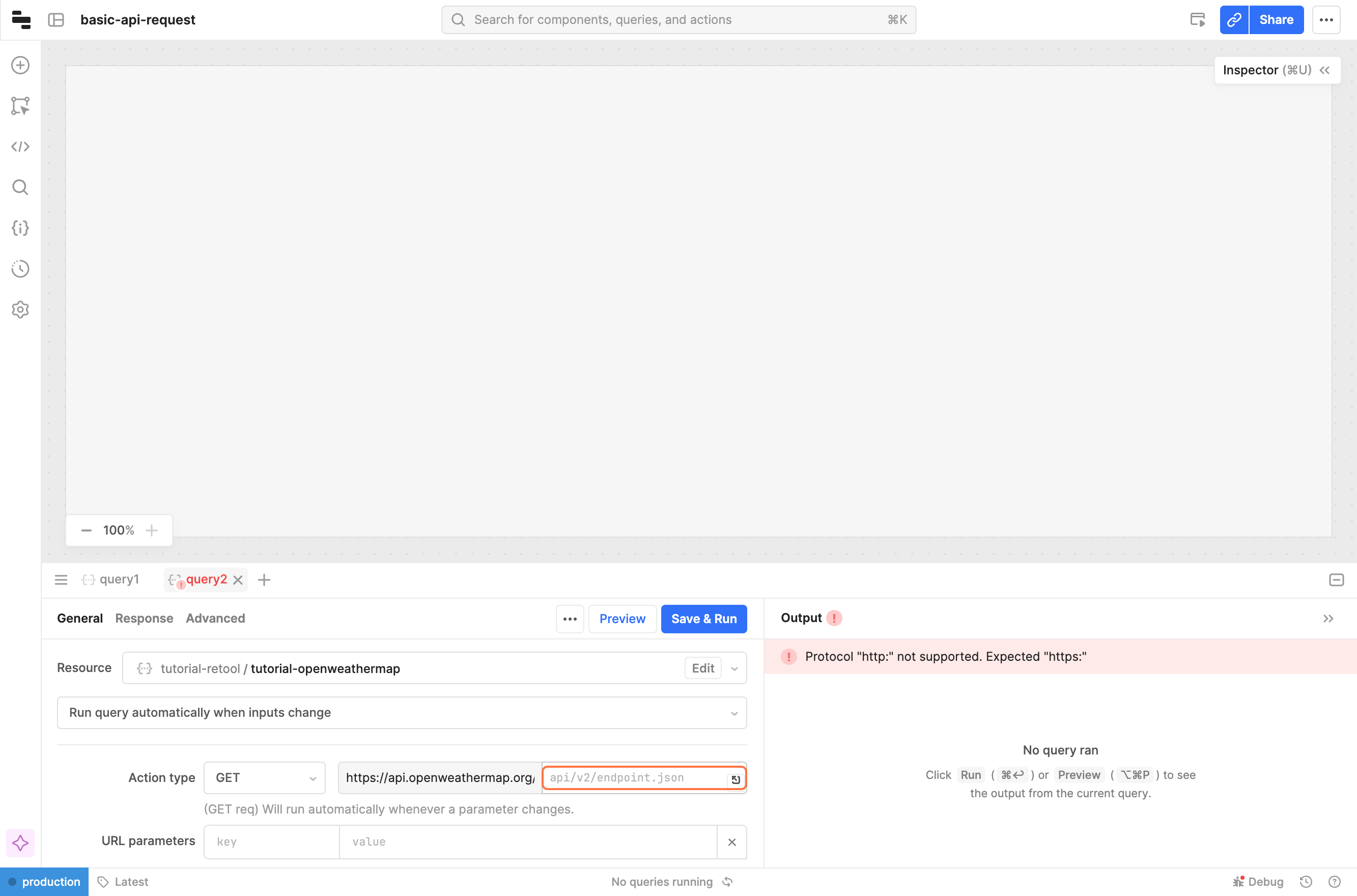The height and width of the screenshot is (896, 1357).
Task: Open the Release history clock icon in sidebar
Action: point(20,269)
